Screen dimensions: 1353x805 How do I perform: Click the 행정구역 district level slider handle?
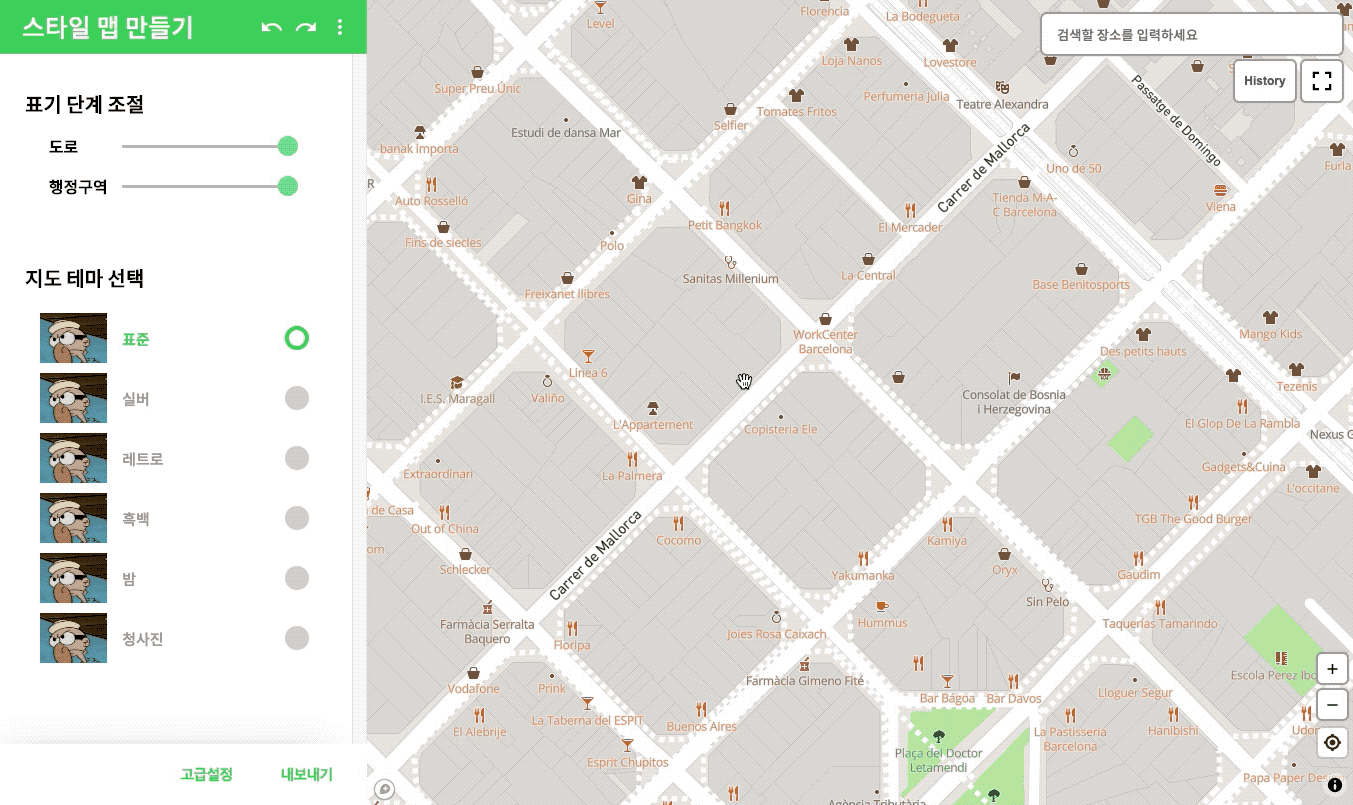tap(288, 186)
